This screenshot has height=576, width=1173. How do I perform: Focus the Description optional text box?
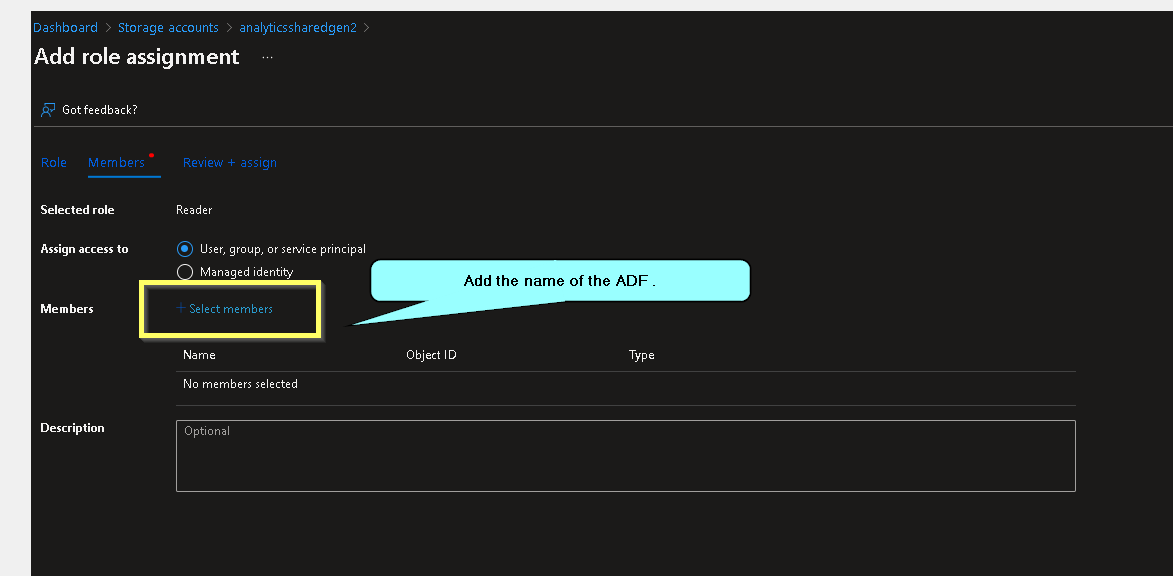point(625,456)
